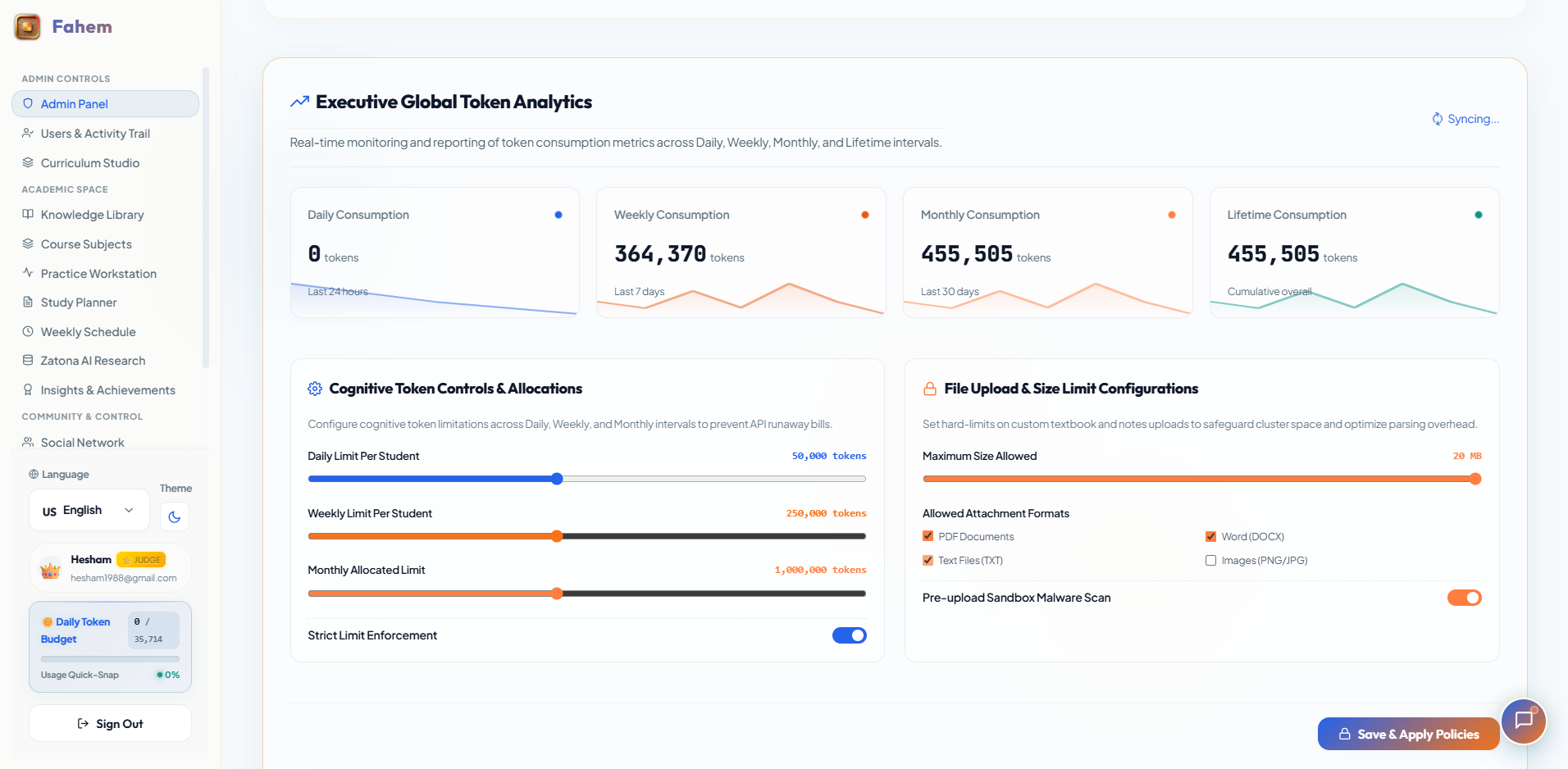Open the floating chat bubble icon

(1524, 721)
